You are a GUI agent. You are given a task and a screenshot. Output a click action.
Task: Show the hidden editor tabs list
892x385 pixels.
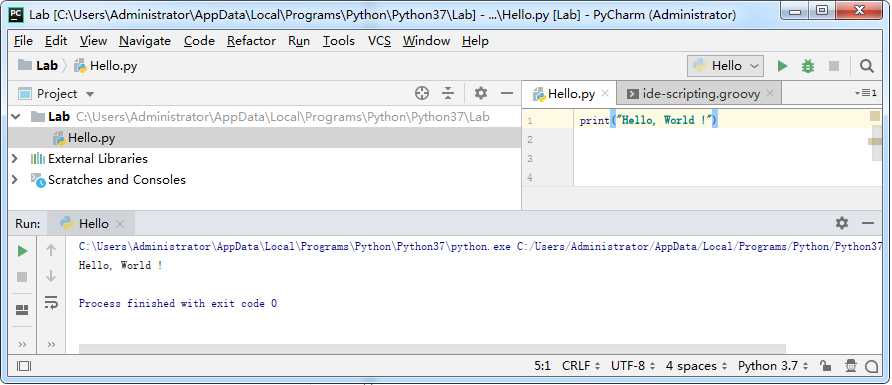(866, 93)
